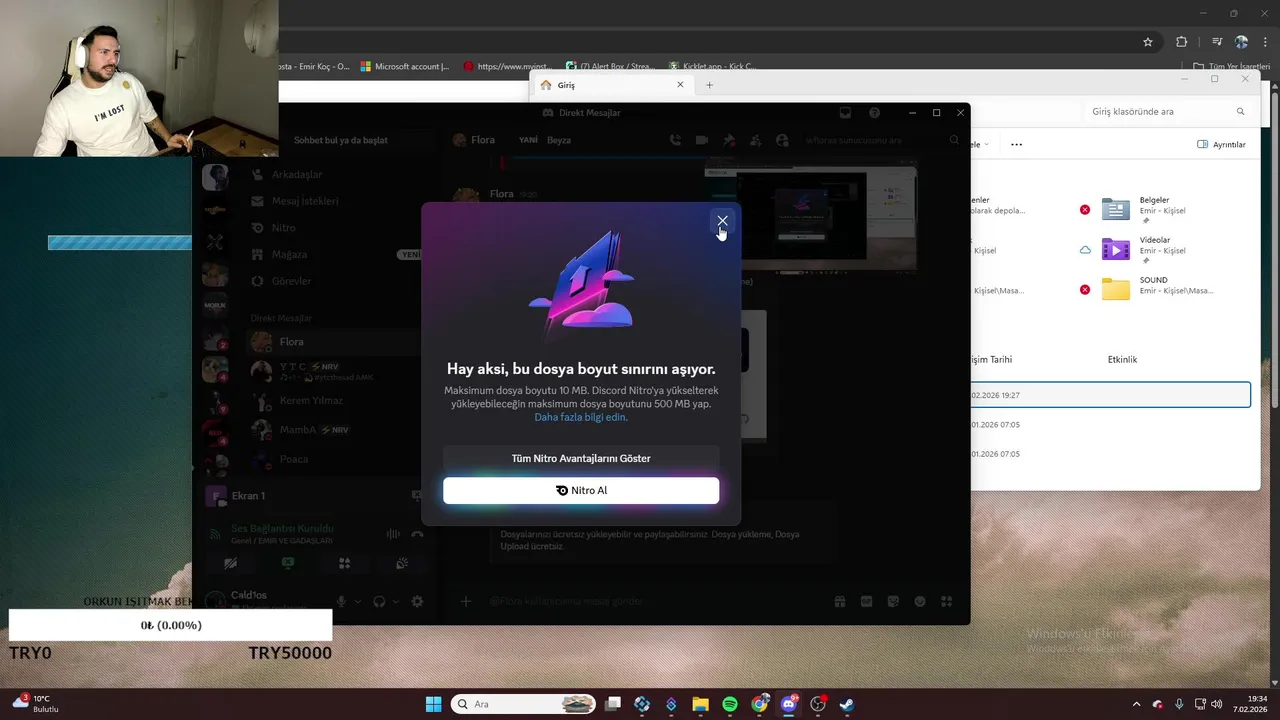Open Chrome extensions puzzle icon

[1181, 42]
